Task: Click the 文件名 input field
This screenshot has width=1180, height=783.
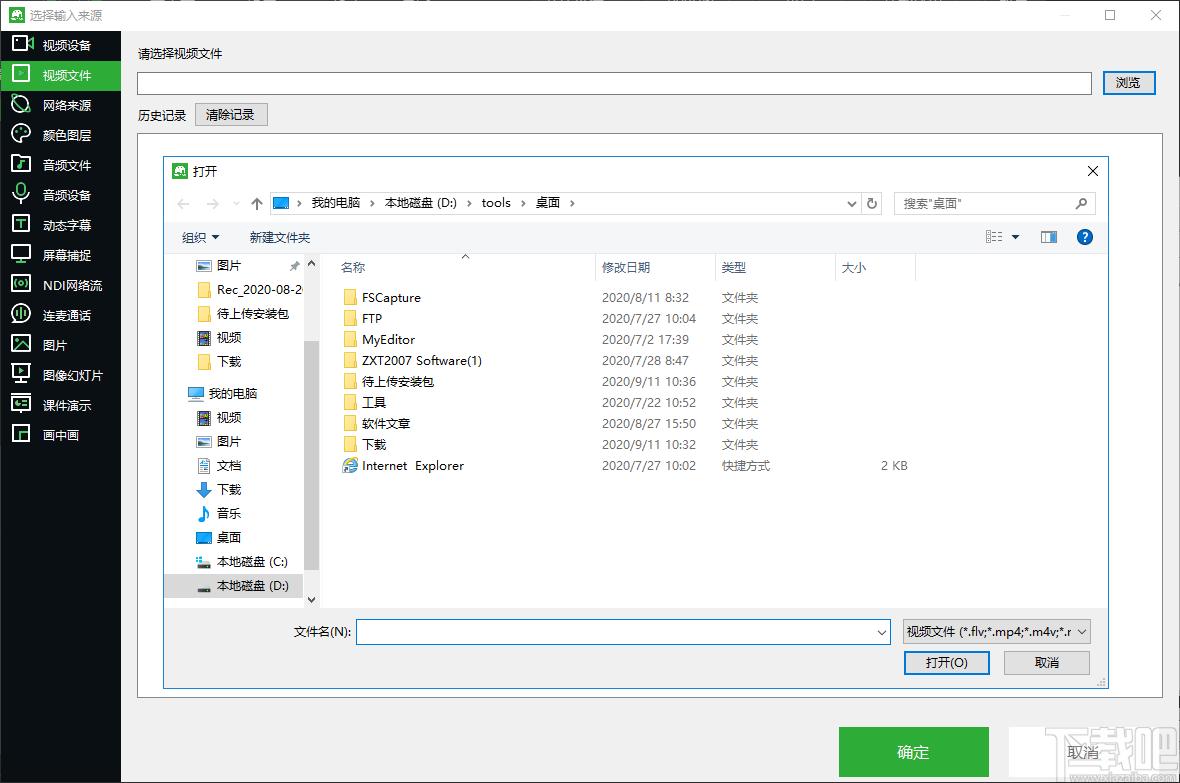Action: click(x=624, y=632)
